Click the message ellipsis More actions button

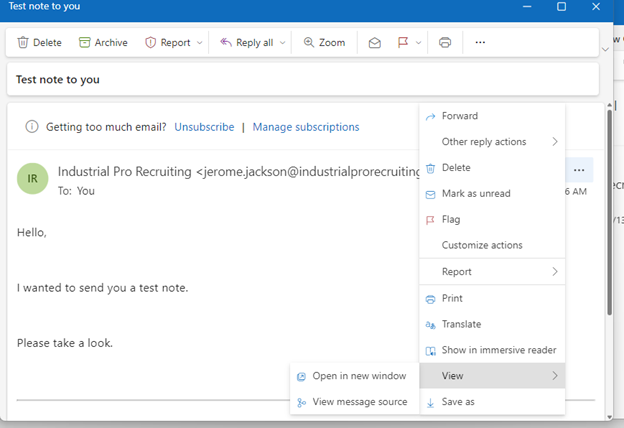tap(579, 170)
